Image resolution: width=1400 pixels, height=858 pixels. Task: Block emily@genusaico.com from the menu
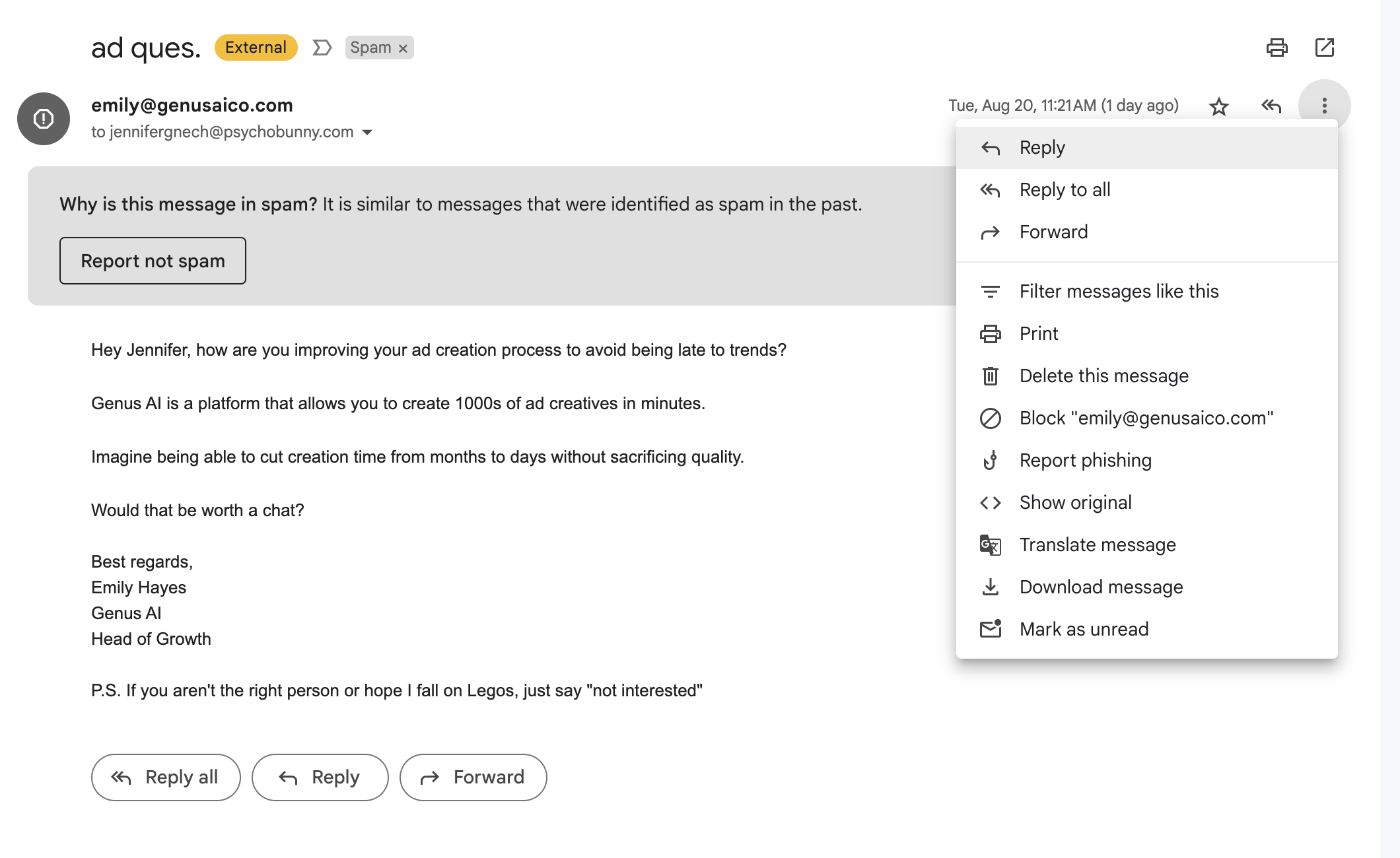[x=1146, y=418]
